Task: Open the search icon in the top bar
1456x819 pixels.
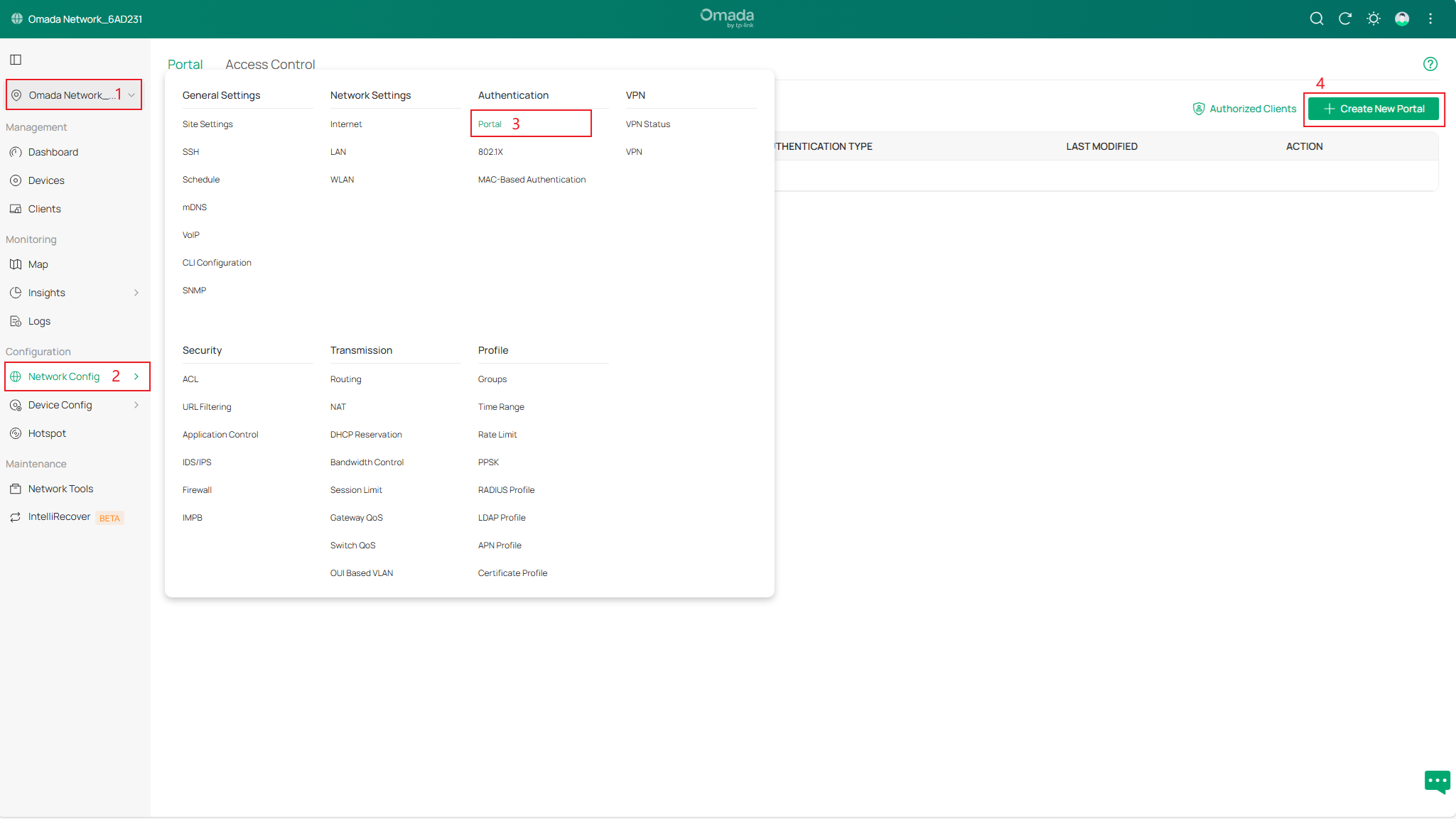Action: point(1316,18)
